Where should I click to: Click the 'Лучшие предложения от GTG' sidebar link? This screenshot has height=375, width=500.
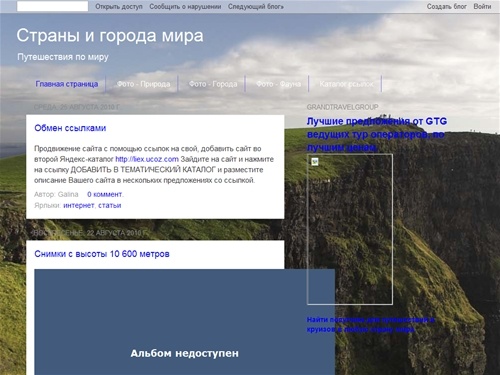(377, 134)
